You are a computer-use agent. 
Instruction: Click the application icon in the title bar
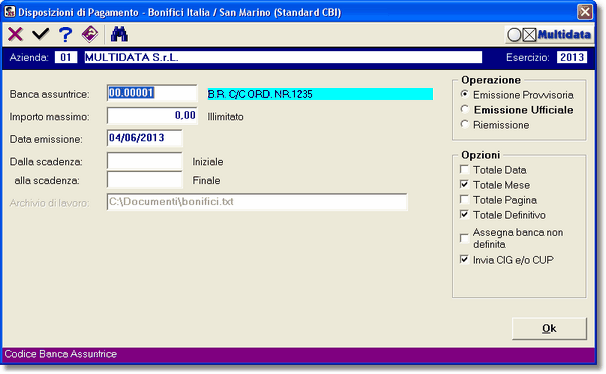pos(10,12)
